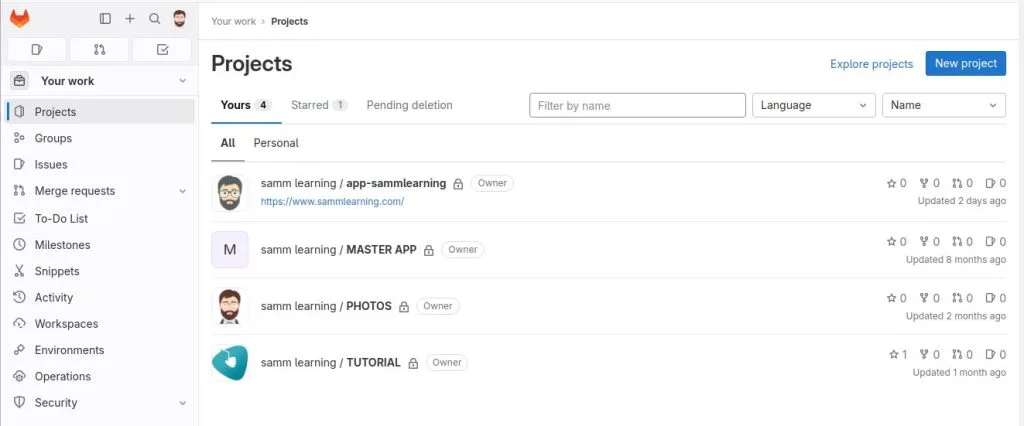This screenshot has height=426, width=1024.
Task: Open merge requests shortcut button
Action: coord(99,50)
